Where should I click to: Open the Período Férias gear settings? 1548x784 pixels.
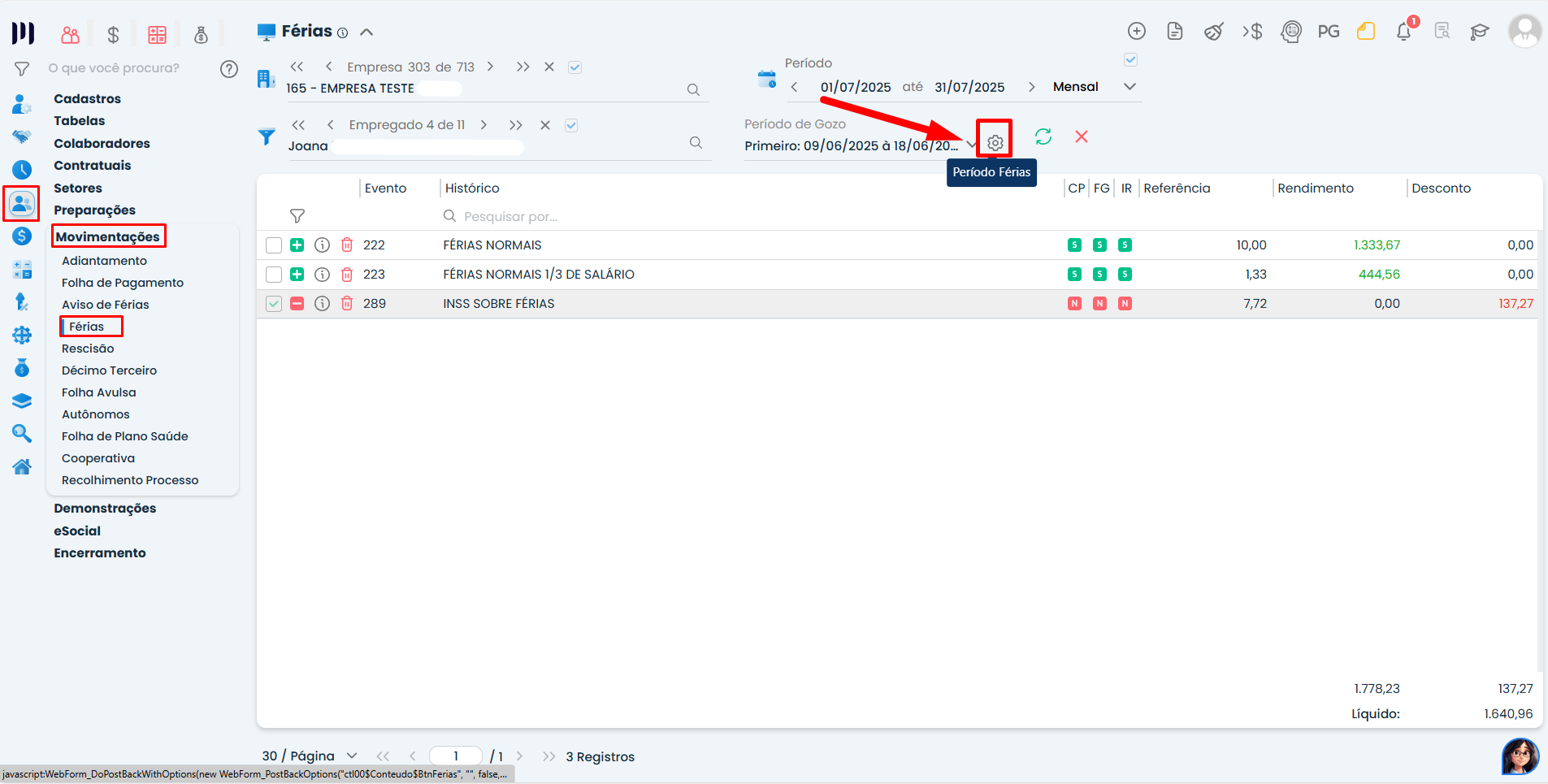pyautogui.click(x=995, y=143)
